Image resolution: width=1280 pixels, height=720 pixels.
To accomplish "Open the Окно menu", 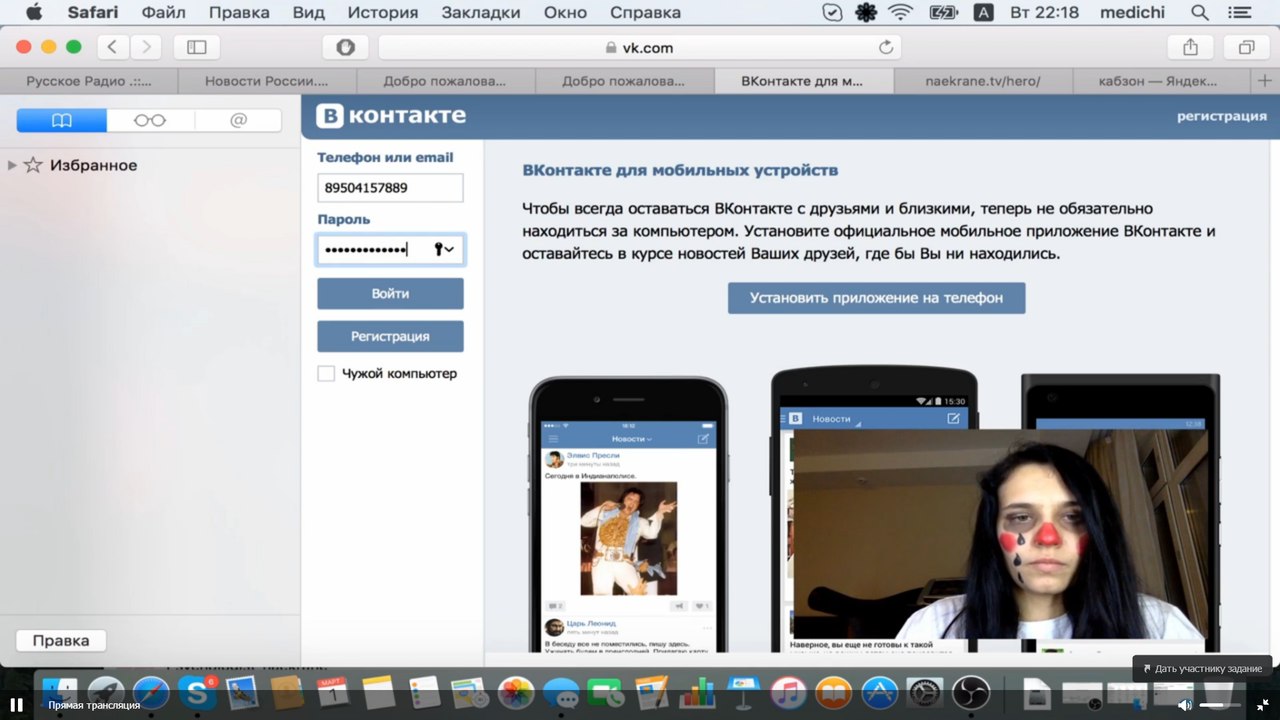I will [x=565, y=13].
